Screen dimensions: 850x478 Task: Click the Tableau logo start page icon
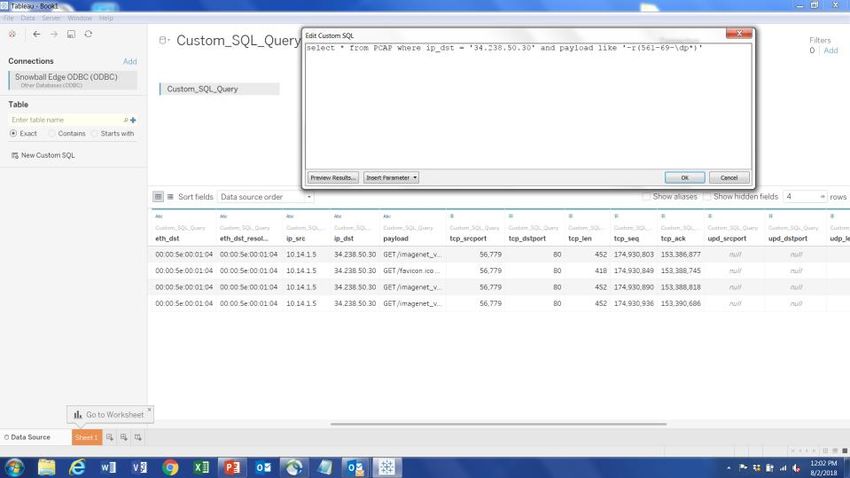pos(12,34)
